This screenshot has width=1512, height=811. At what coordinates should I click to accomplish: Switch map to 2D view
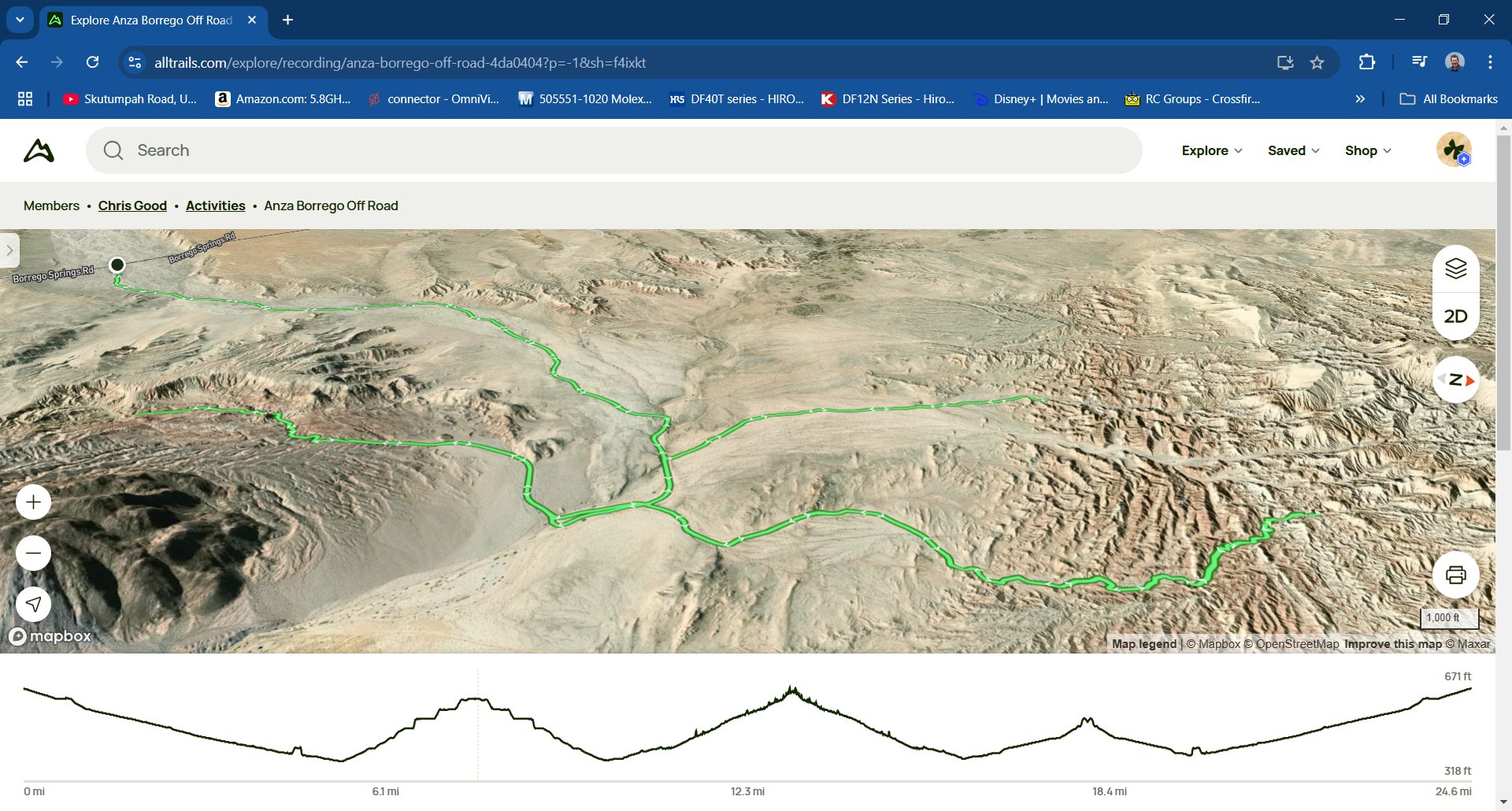1455,317
